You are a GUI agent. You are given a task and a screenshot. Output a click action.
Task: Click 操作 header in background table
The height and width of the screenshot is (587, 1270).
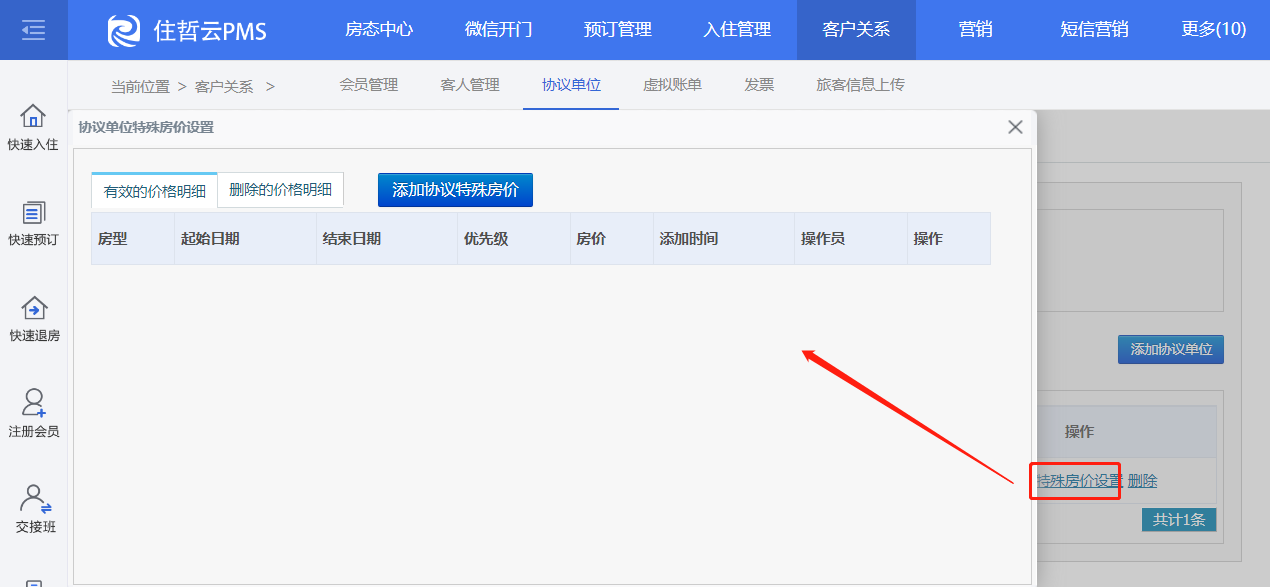click(x=1079, y=432)
